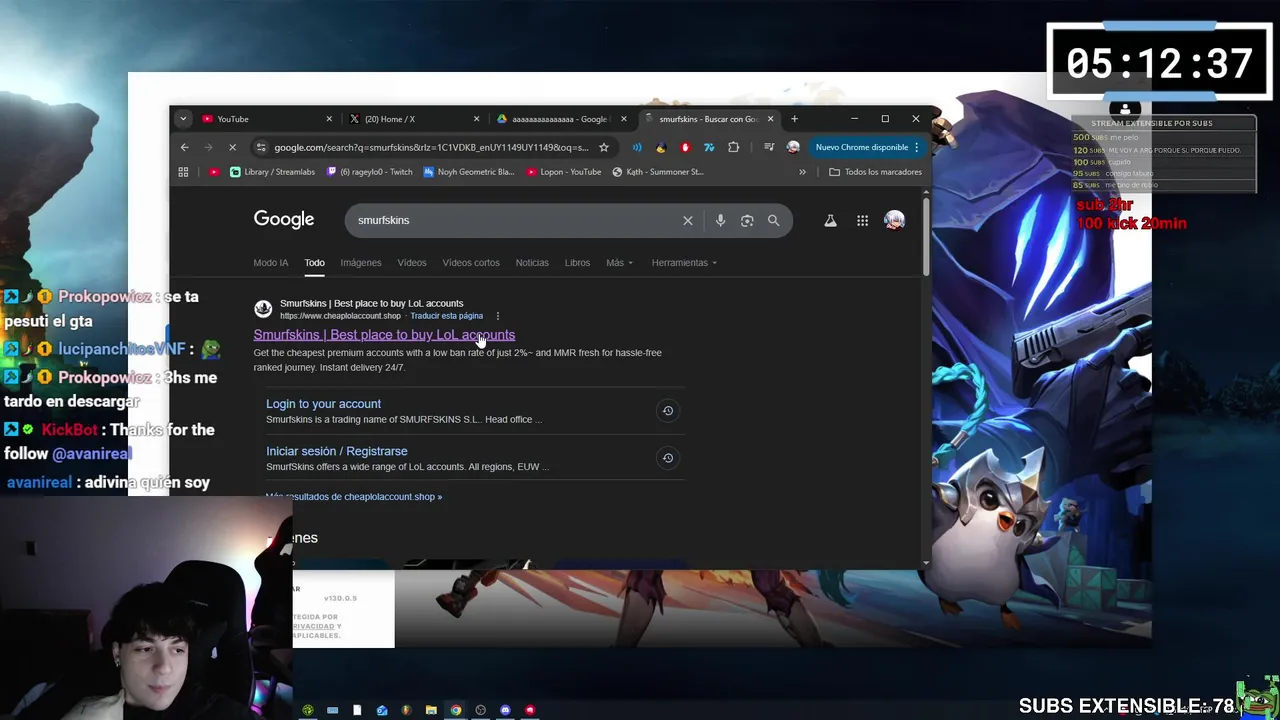Image resolution: width=1280 pixels, height=720 pixels.
Task: Go to Google home via the logo
Action: [284, 220]
